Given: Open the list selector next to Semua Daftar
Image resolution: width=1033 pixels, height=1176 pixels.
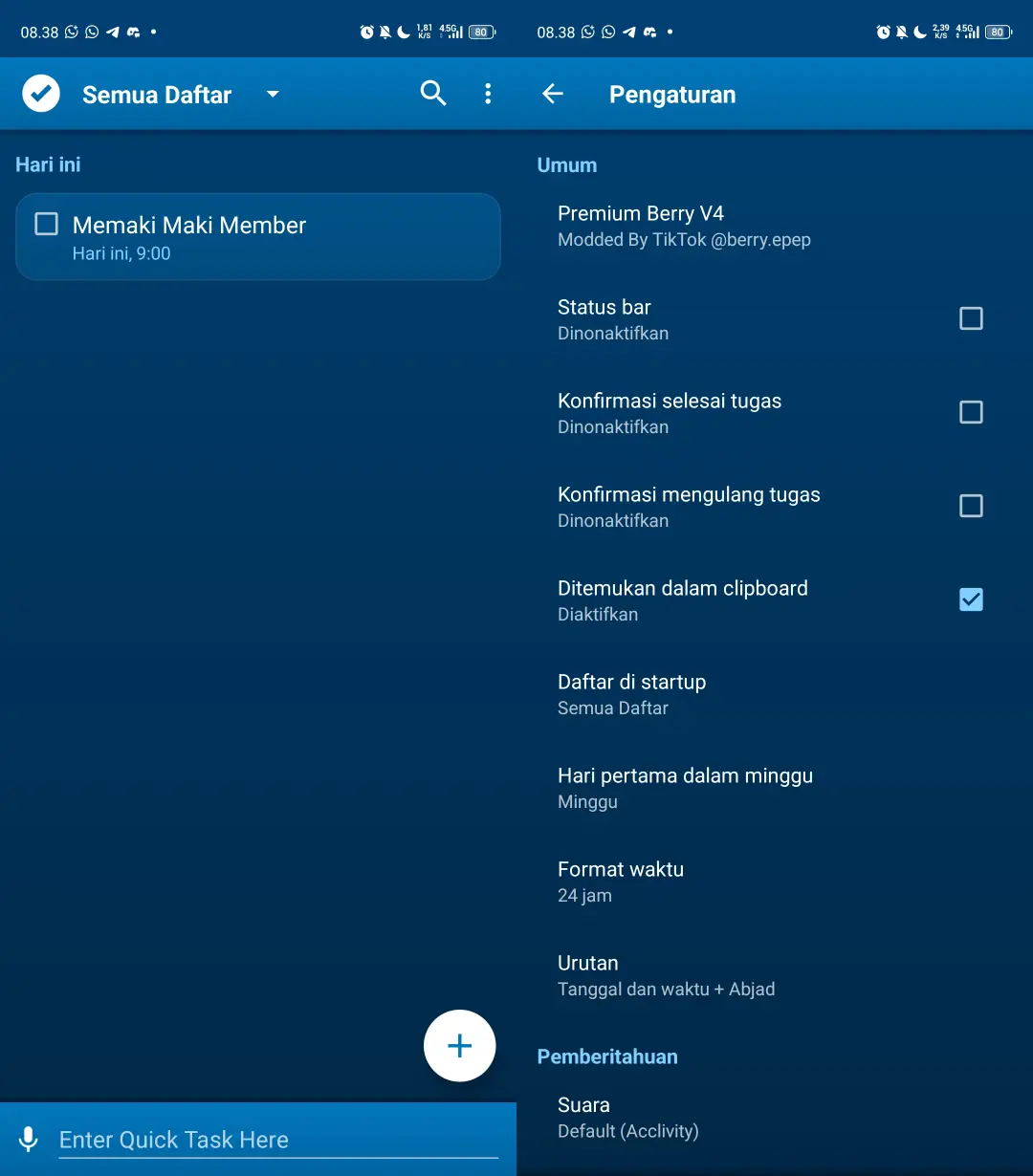Looking at the screenshot, I should click(273, 95).
